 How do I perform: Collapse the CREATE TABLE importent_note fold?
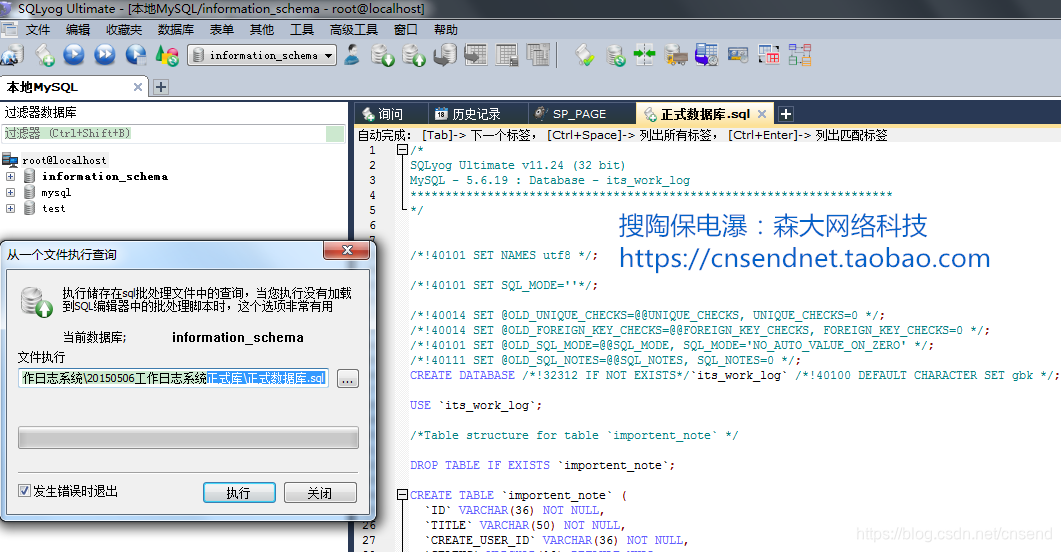(x=402, y=495)
